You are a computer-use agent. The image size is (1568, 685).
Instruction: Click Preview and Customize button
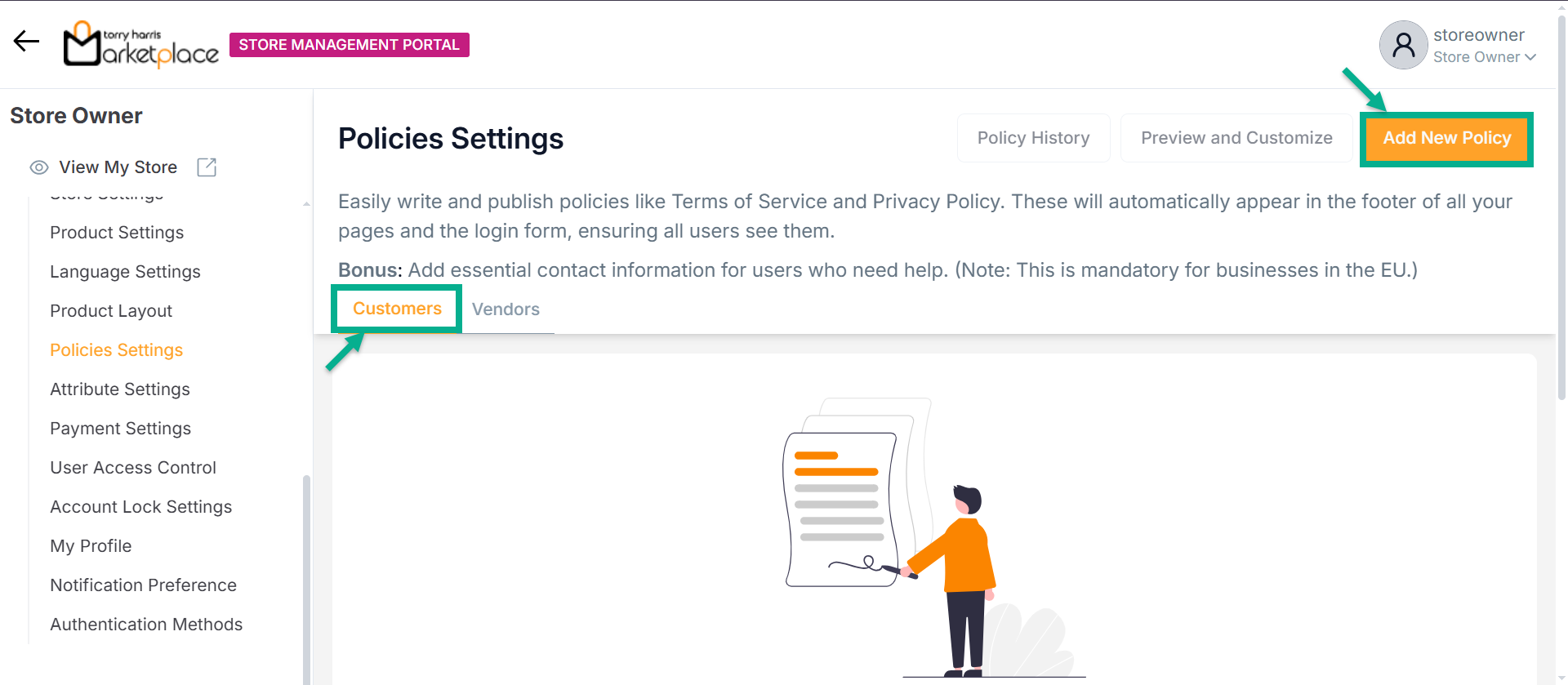point(1236,138)
